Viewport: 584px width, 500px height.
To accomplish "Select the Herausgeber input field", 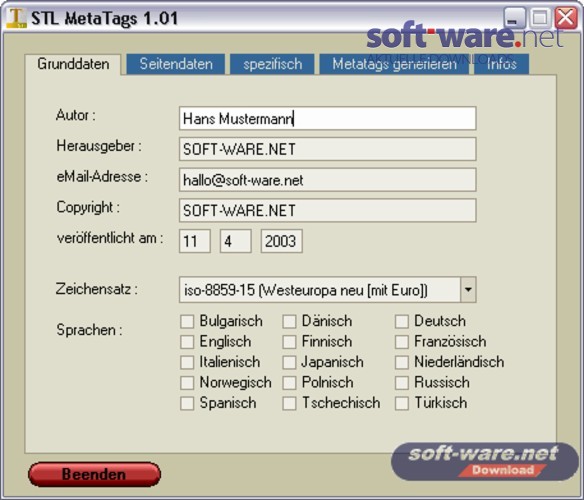I will pos(327,149).
